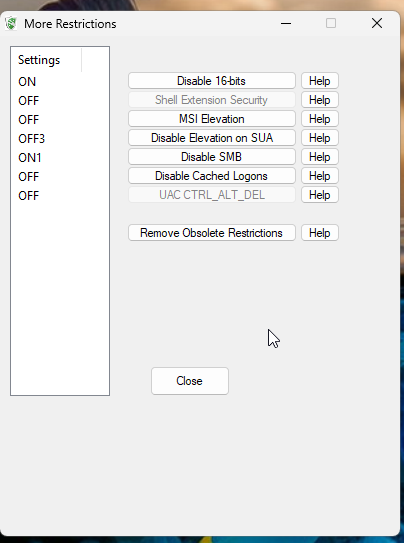Viewport: 404px width, 543px height.
Task: Click the Disable 16-bits button
Action: (x=212, y=81)
